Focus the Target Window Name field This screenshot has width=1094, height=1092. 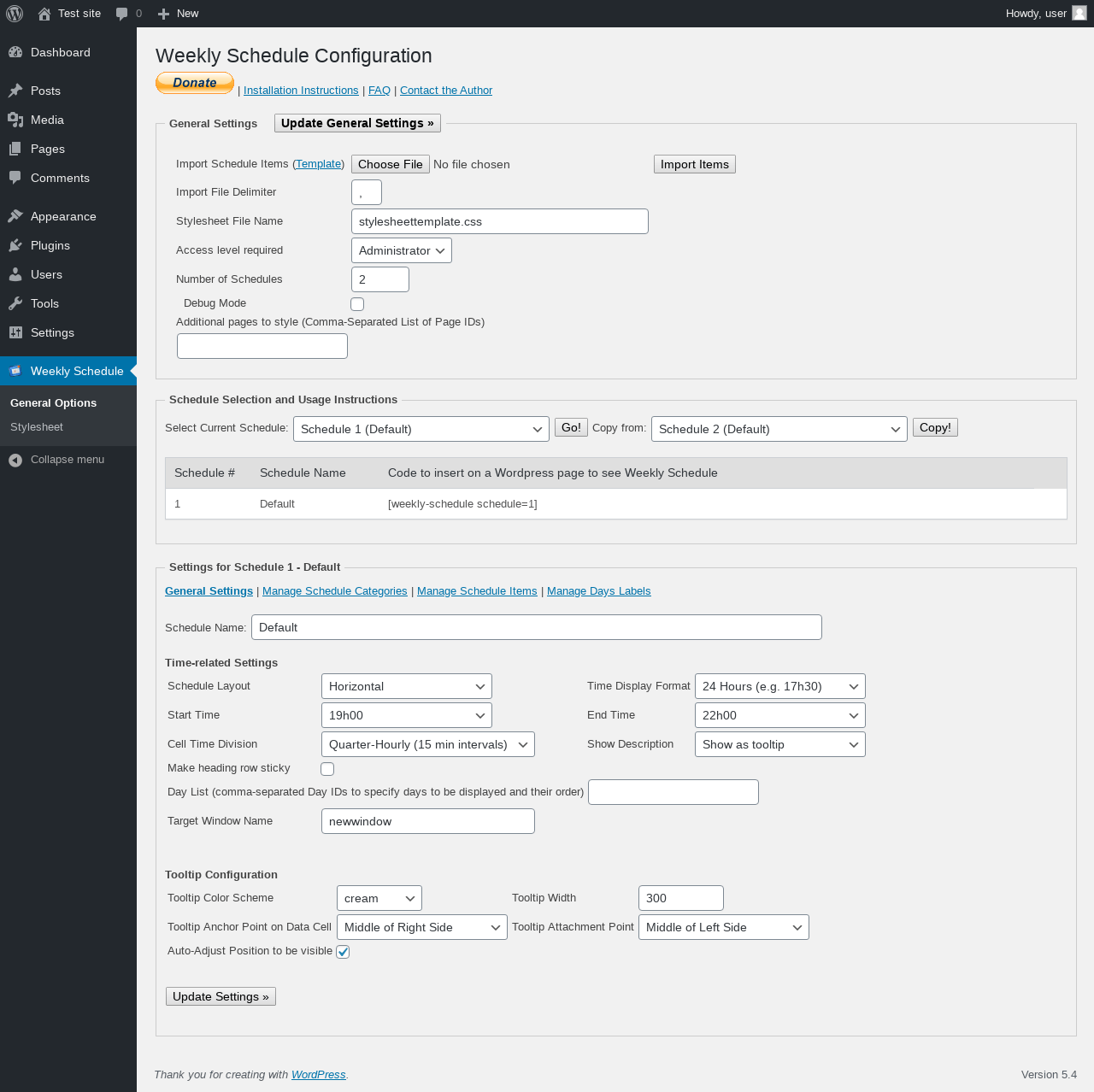[428, 821]
